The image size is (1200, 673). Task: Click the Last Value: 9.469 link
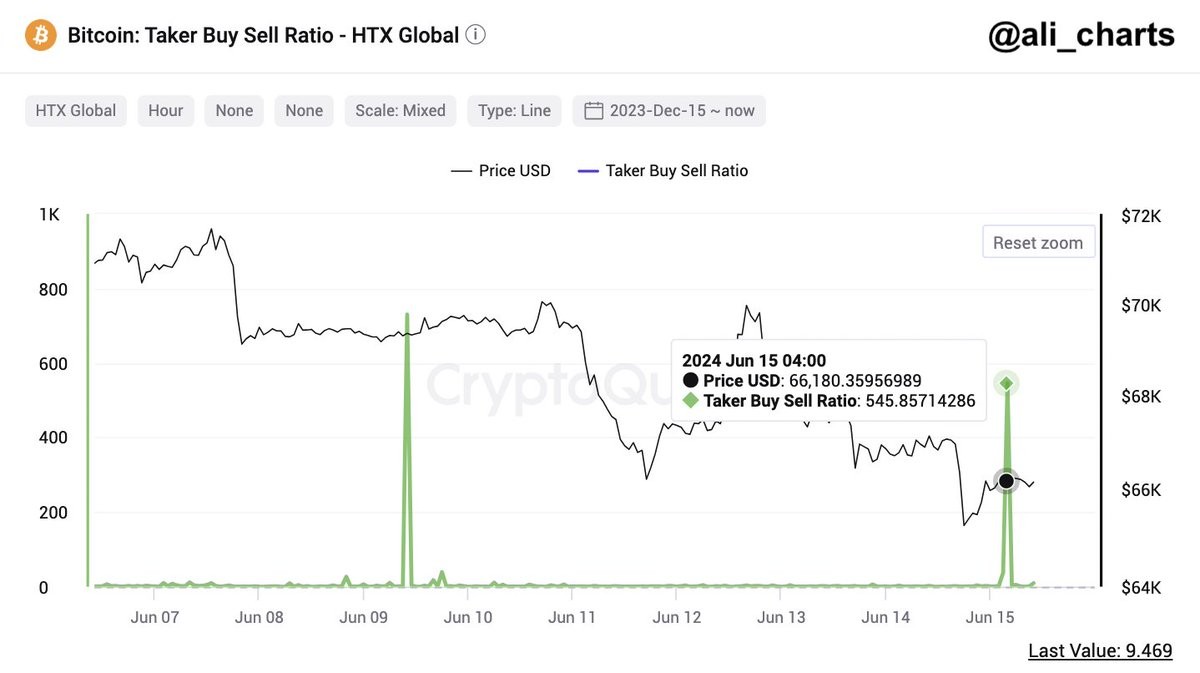click(x=1100, y=651)
